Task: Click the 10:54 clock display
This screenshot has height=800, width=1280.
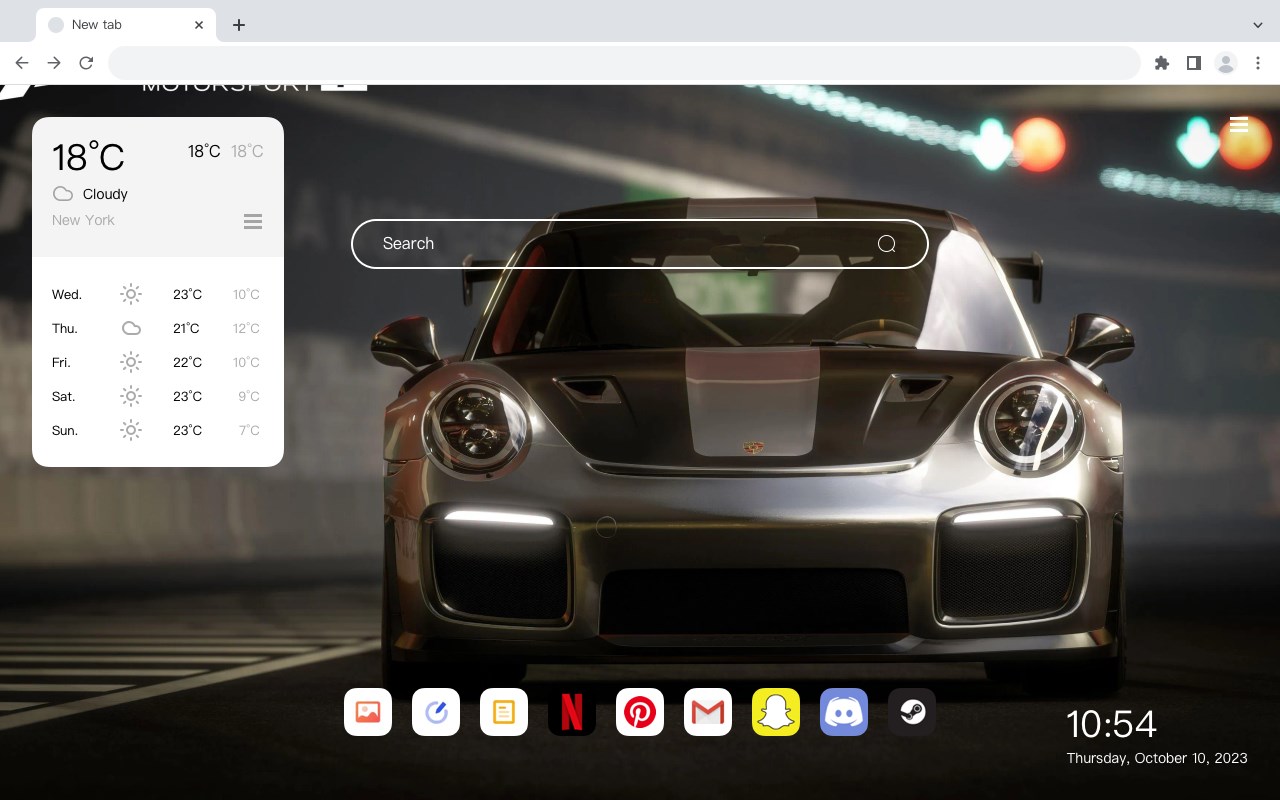Action: click(x=1111, y=724)
